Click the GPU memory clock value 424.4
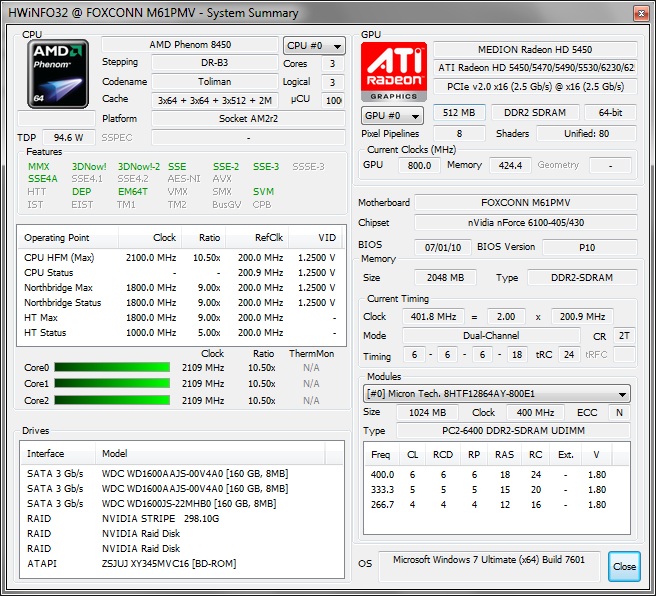656x596 pixels. (x=510, y=165)
